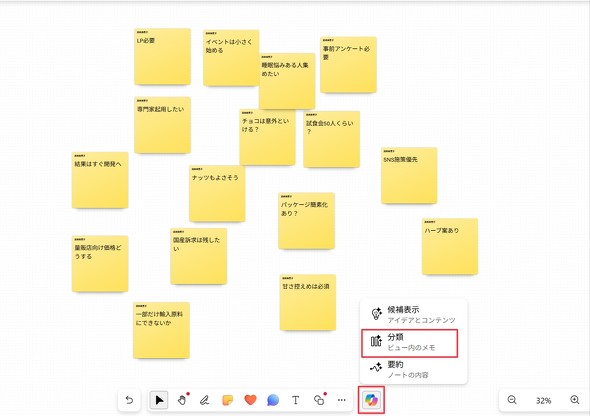Select the text T tool
The image size is (590, 416).
[x=296, y=400]
